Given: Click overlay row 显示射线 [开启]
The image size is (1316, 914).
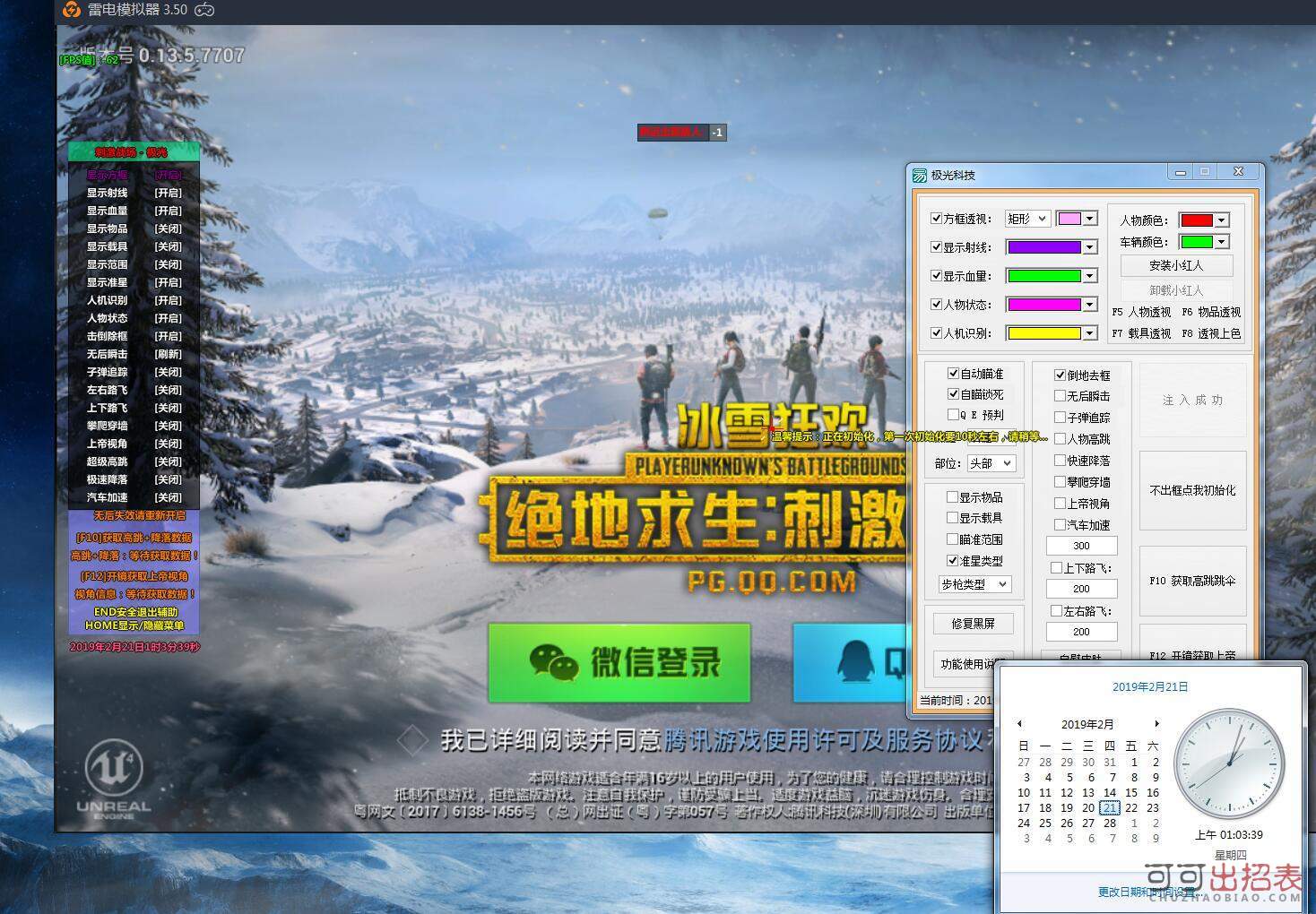Looking at the screenshot, I should pos(134,193).
